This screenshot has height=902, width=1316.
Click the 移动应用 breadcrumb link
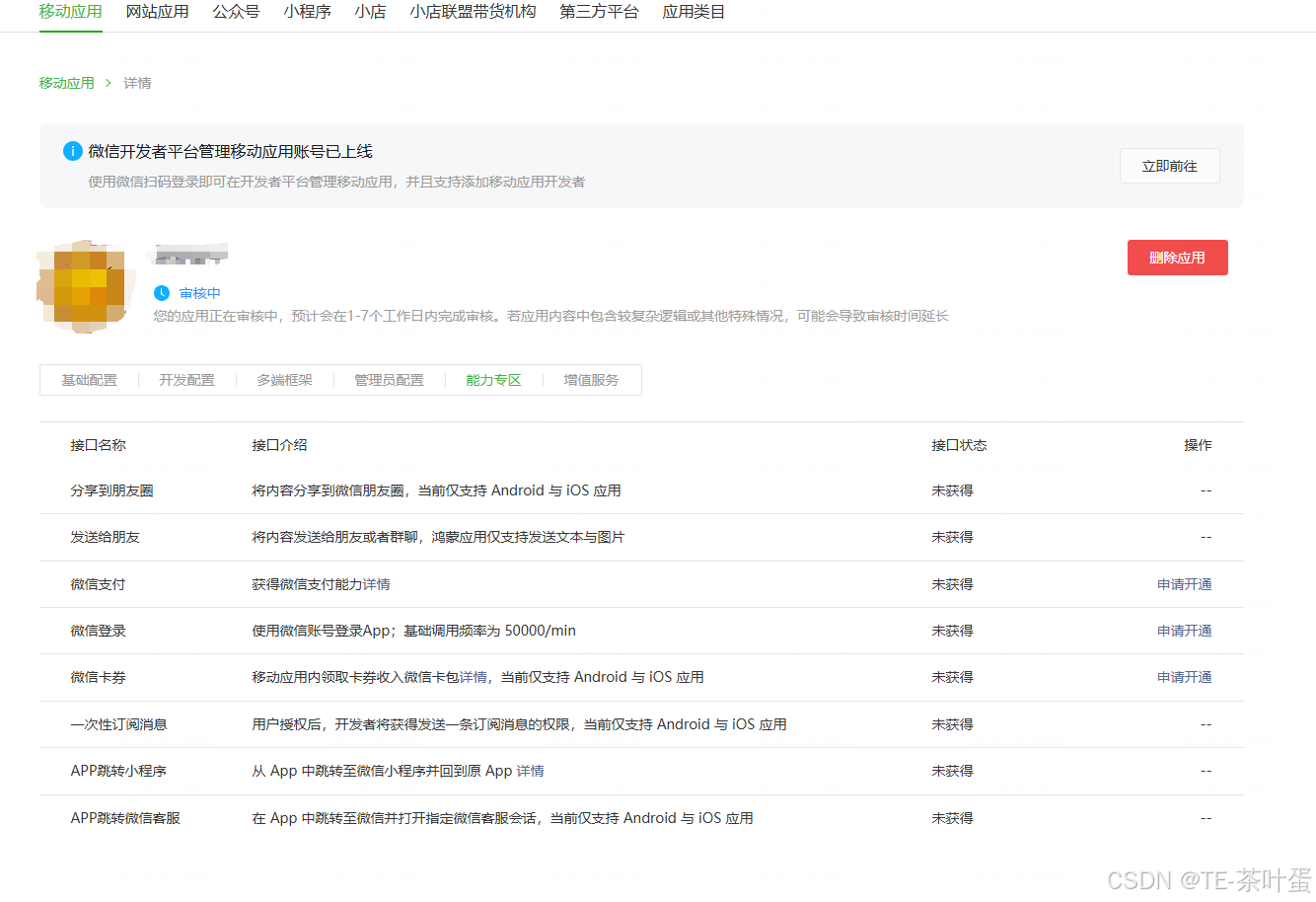tap(67, 83)
